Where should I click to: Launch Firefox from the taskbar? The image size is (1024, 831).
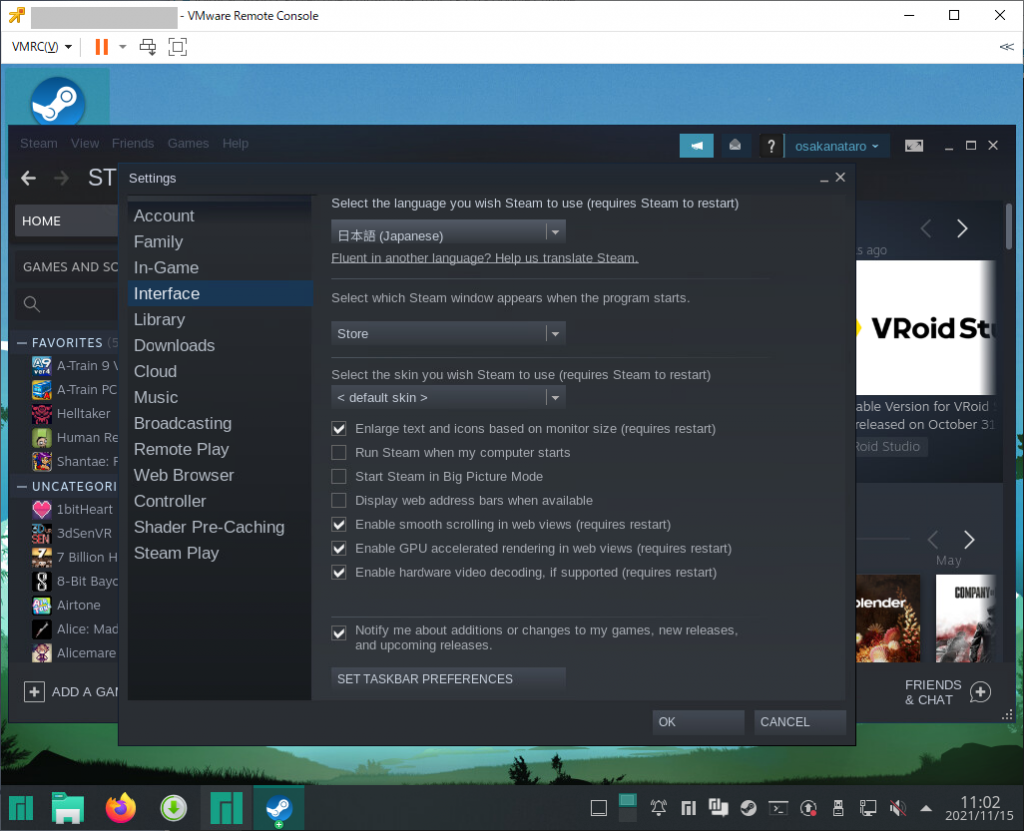(121, 808)
